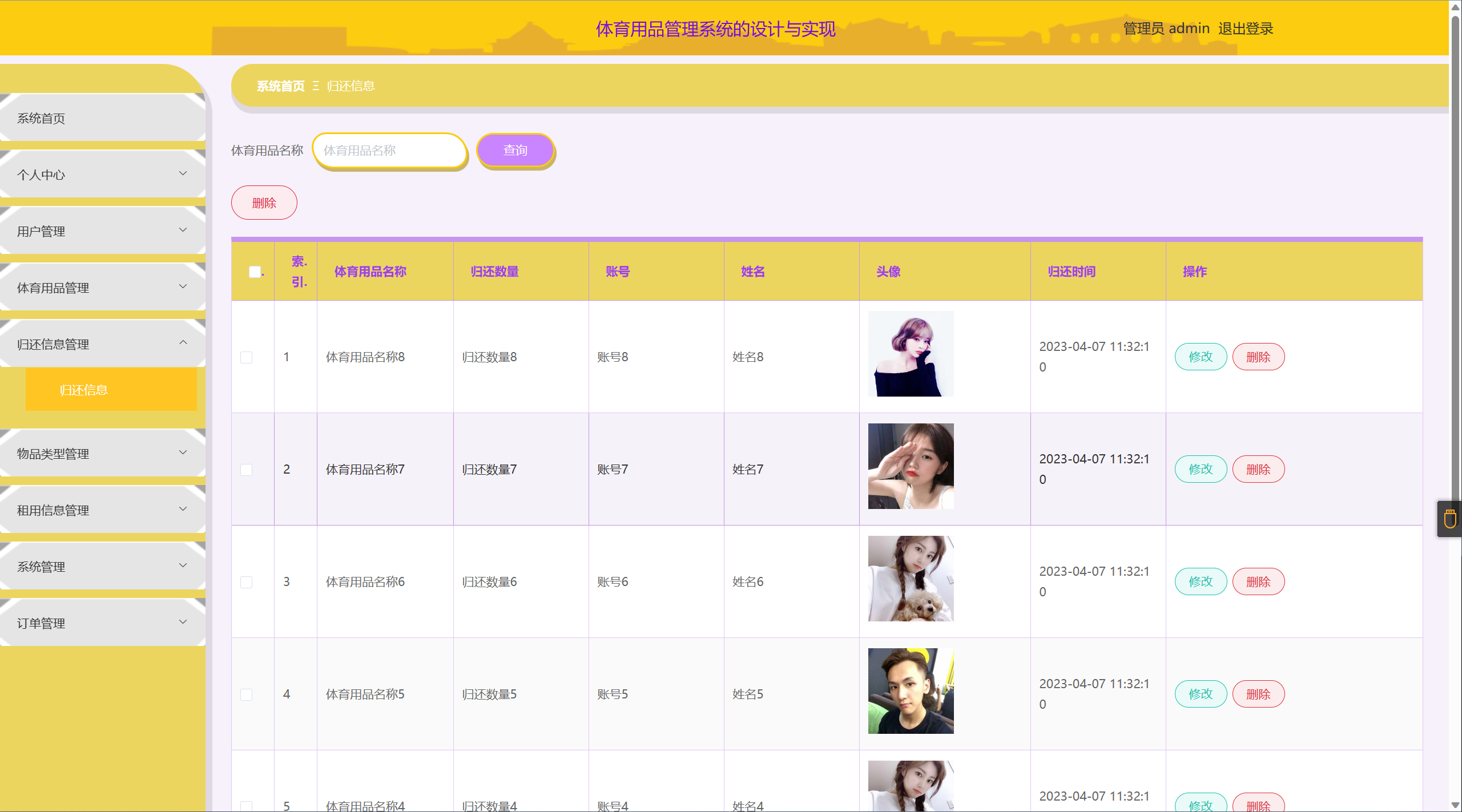This screenshot has height=812, width=1462.
Task: Check the checkbox for row 体育用品名称5
Action: (x=246, y=694)
